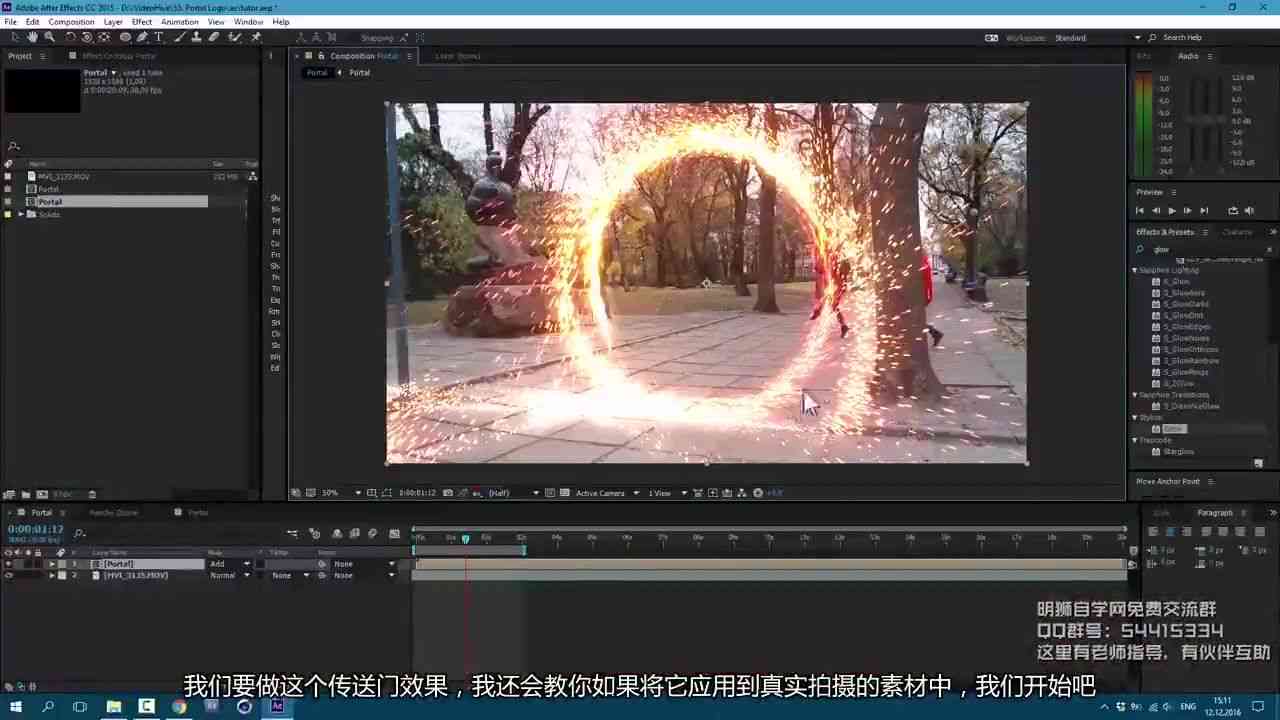Viewport: 1280px width, 720px height.
Task: Expand the Solids folder in Project
Action: (x=21, y=214)
